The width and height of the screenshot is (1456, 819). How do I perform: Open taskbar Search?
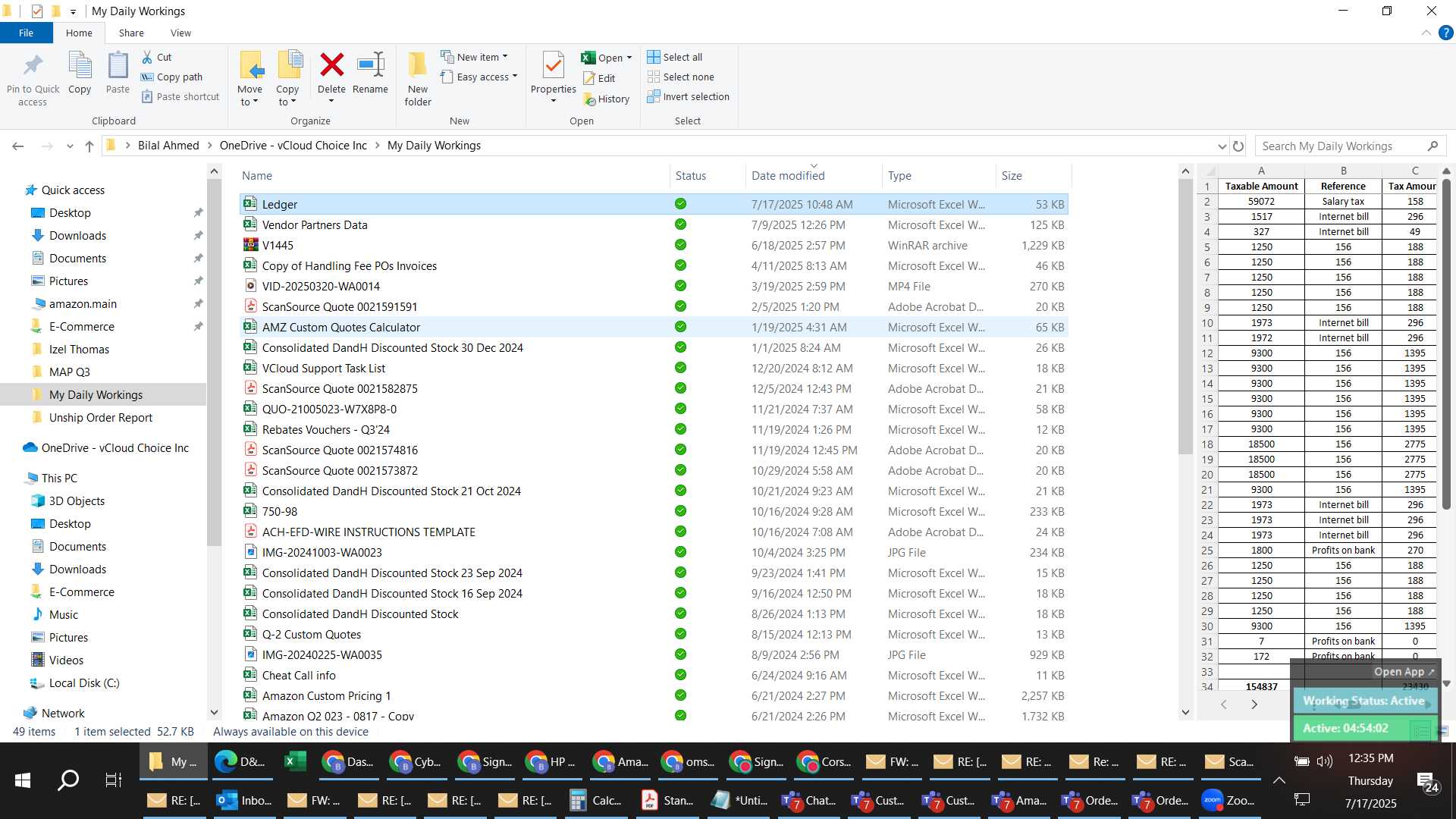[x=68, y=780]
